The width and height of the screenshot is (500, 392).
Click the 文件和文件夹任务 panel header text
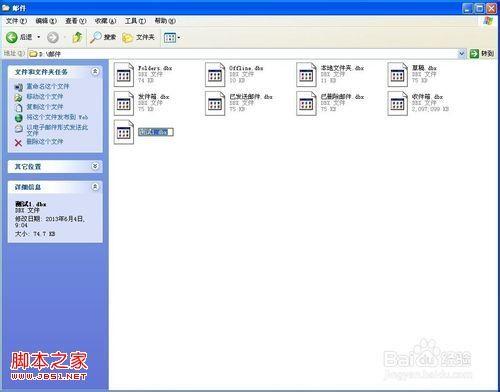click(x=41, y=72)
